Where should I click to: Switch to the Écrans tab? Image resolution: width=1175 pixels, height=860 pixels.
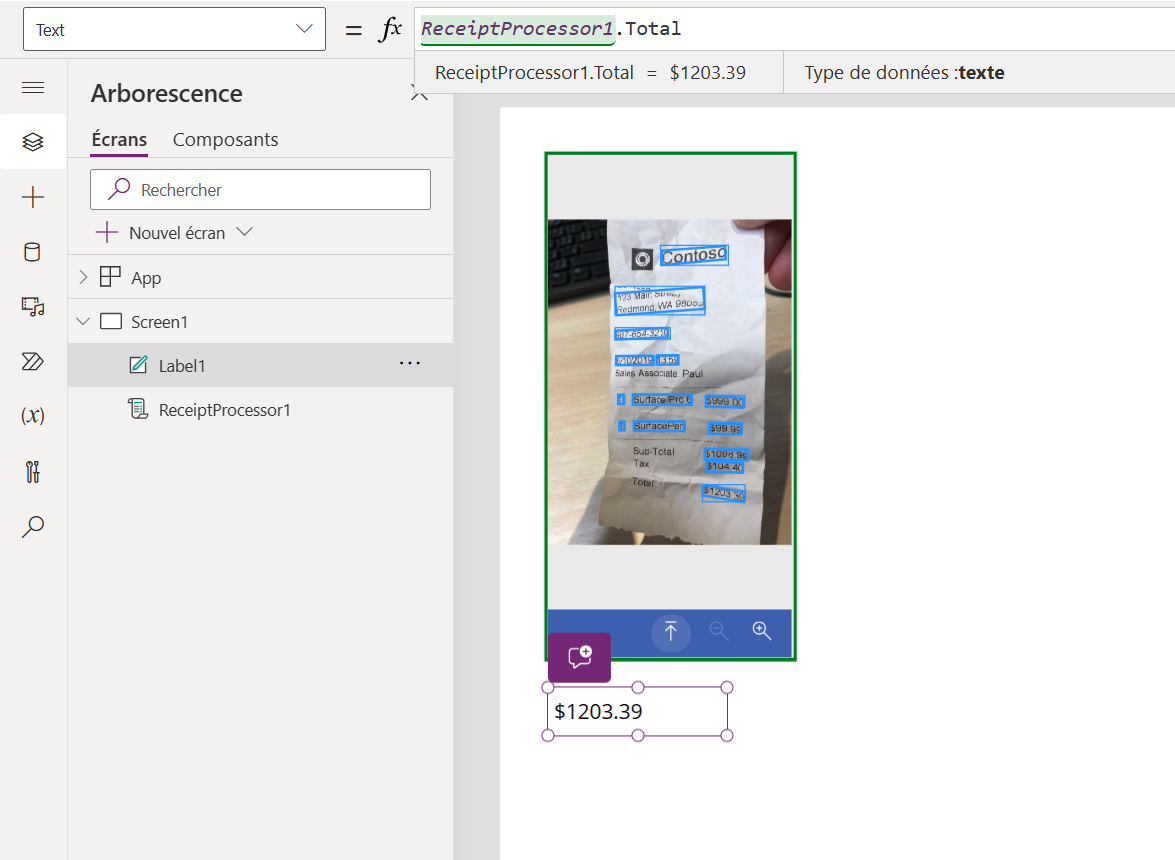[x=119, y=139]
